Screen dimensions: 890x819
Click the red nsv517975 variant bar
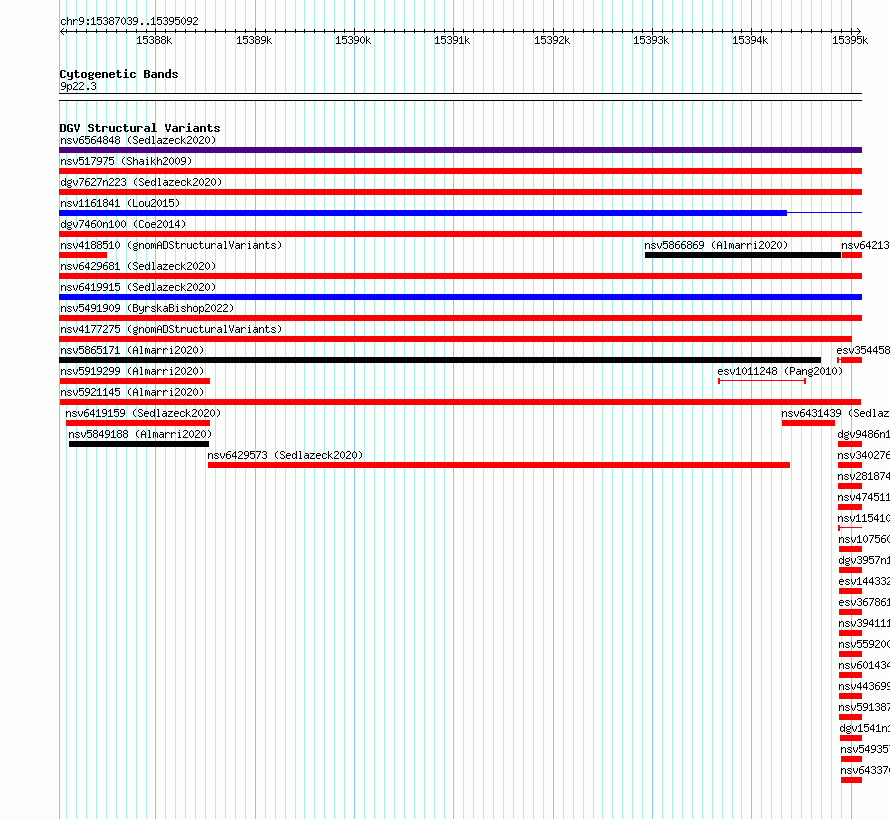(460, 171)
